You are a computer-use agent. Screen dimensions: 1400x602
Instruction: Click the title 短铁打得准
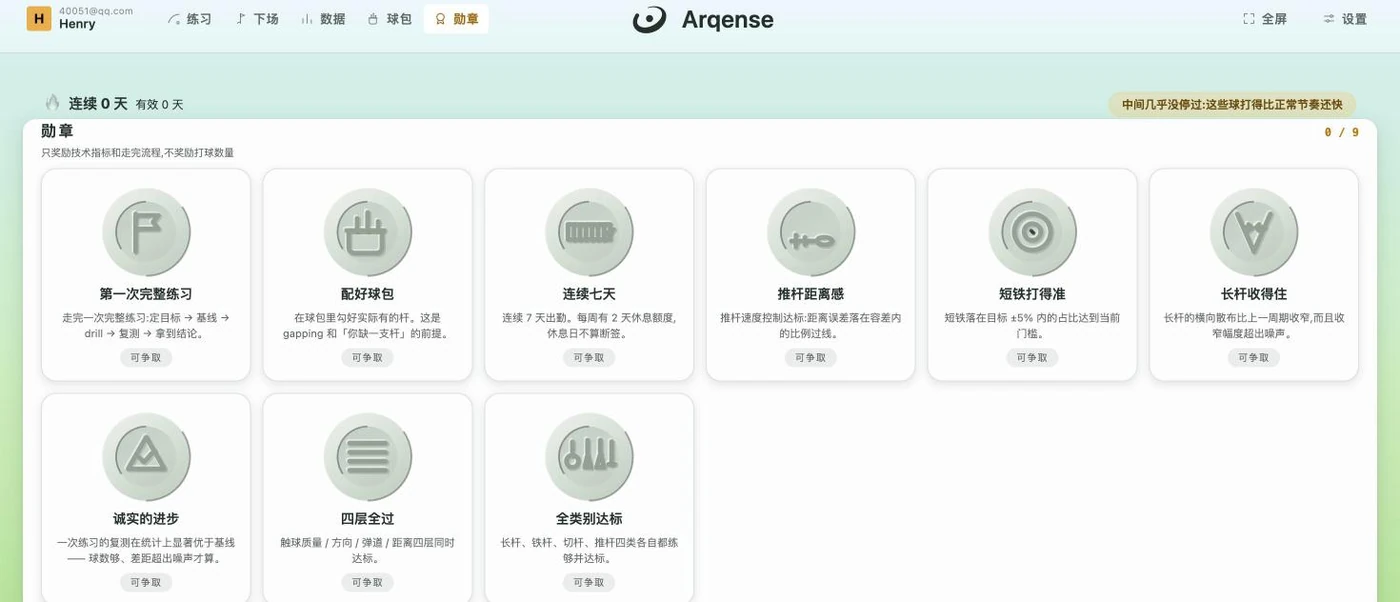[1032, 294]
